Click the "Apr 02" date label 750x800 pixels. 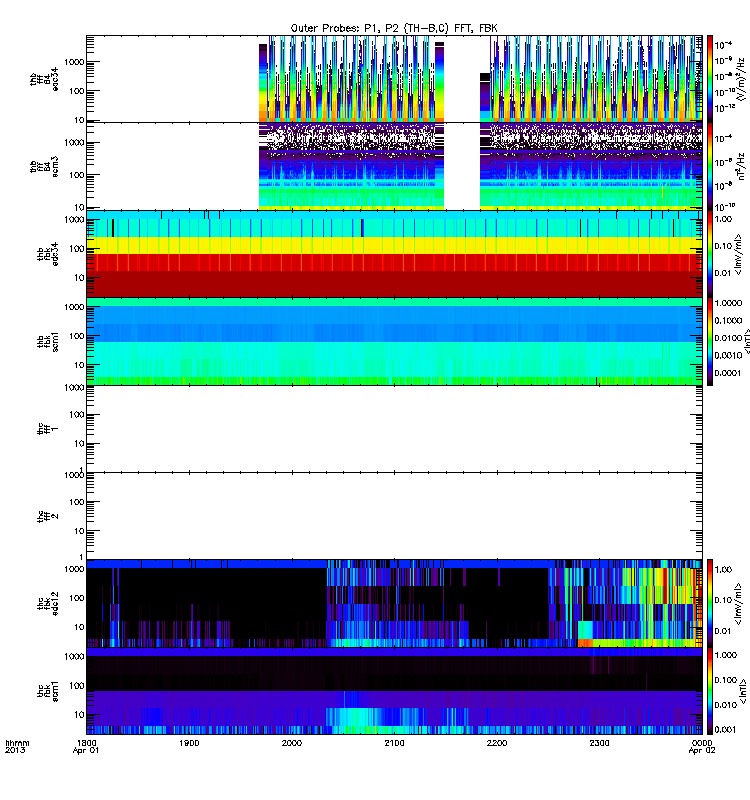pos(702,751)
